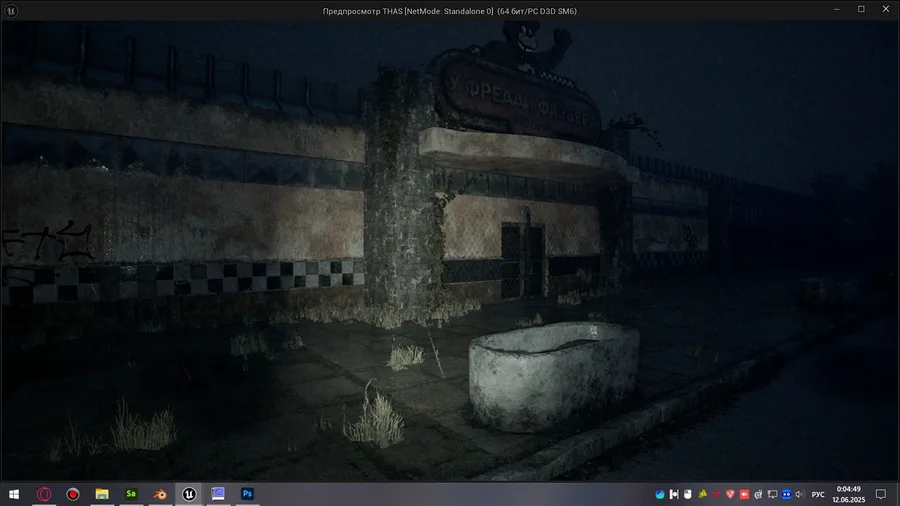The image size is (900, 506).
Task: Open the mouse tray icon
Action: pos(688,494)
